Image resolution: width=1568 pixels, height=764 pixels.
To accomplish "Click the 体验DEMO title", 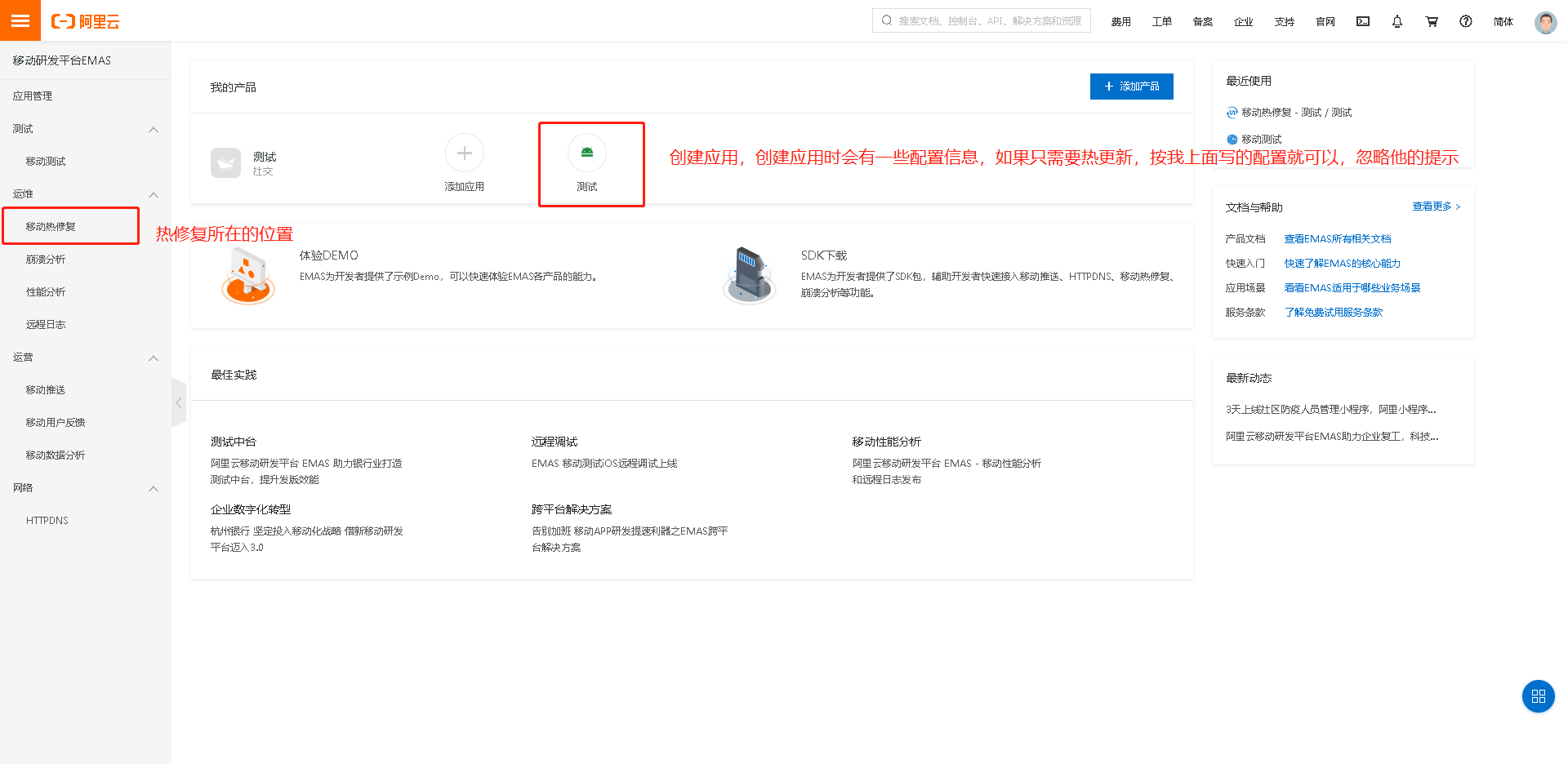I will [329, 255].
